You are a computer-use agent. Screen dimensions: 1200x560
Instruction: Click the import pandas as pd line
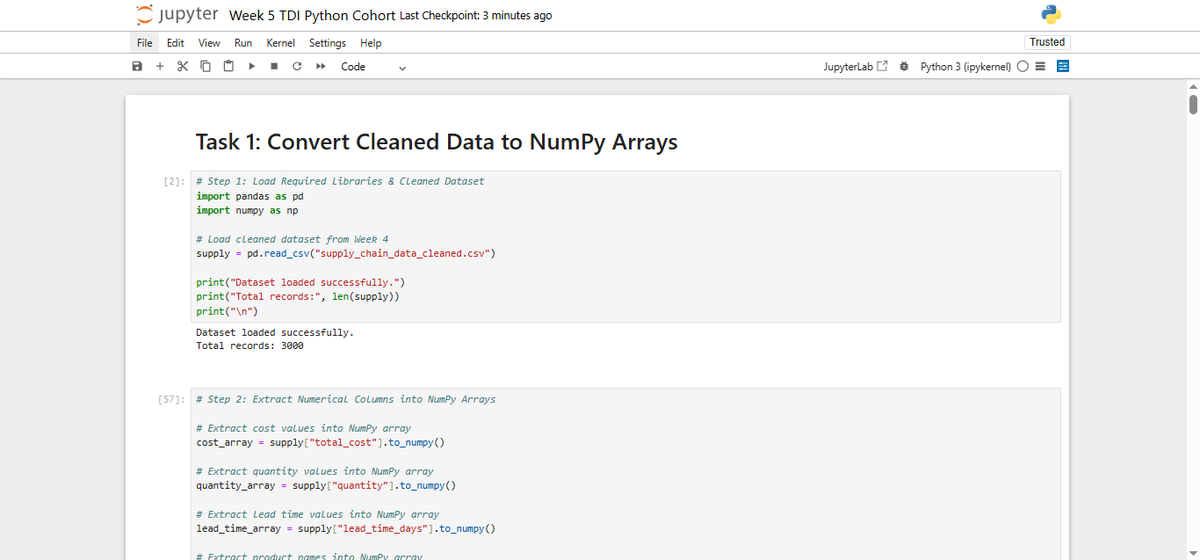250,196
